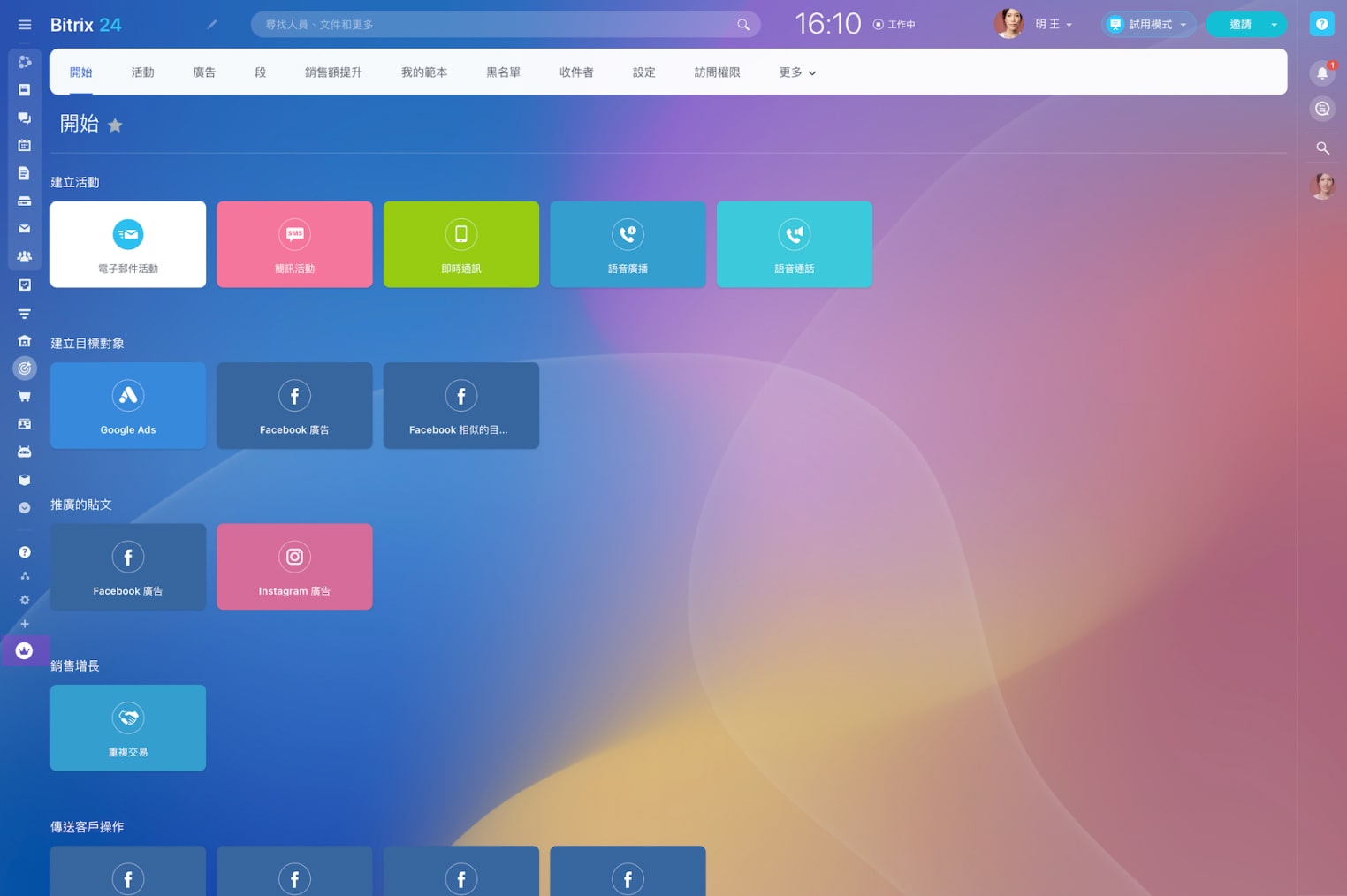Open the Google Ads audience tile
The width and height of the screenshot is (1347, 896).
click(128, 406)
